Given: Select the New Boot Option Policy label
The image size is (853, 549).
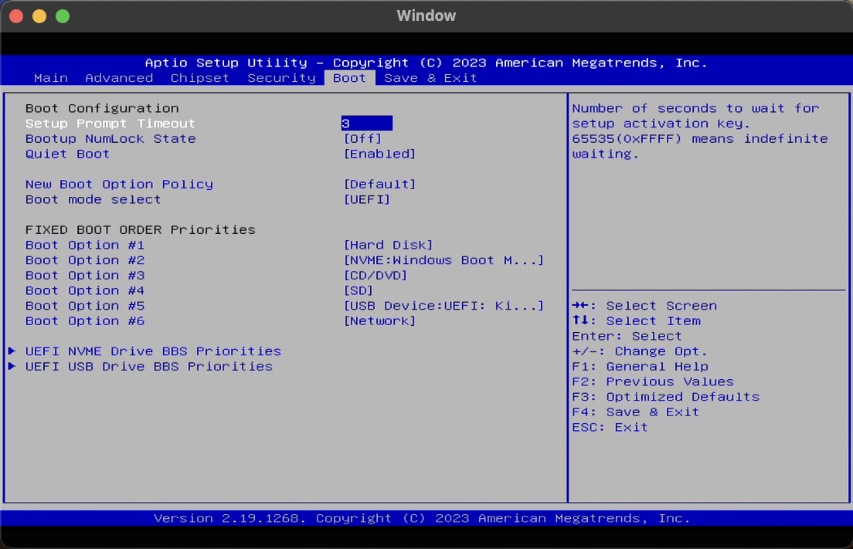Looking at the screenshot, I should pos(119,184).
